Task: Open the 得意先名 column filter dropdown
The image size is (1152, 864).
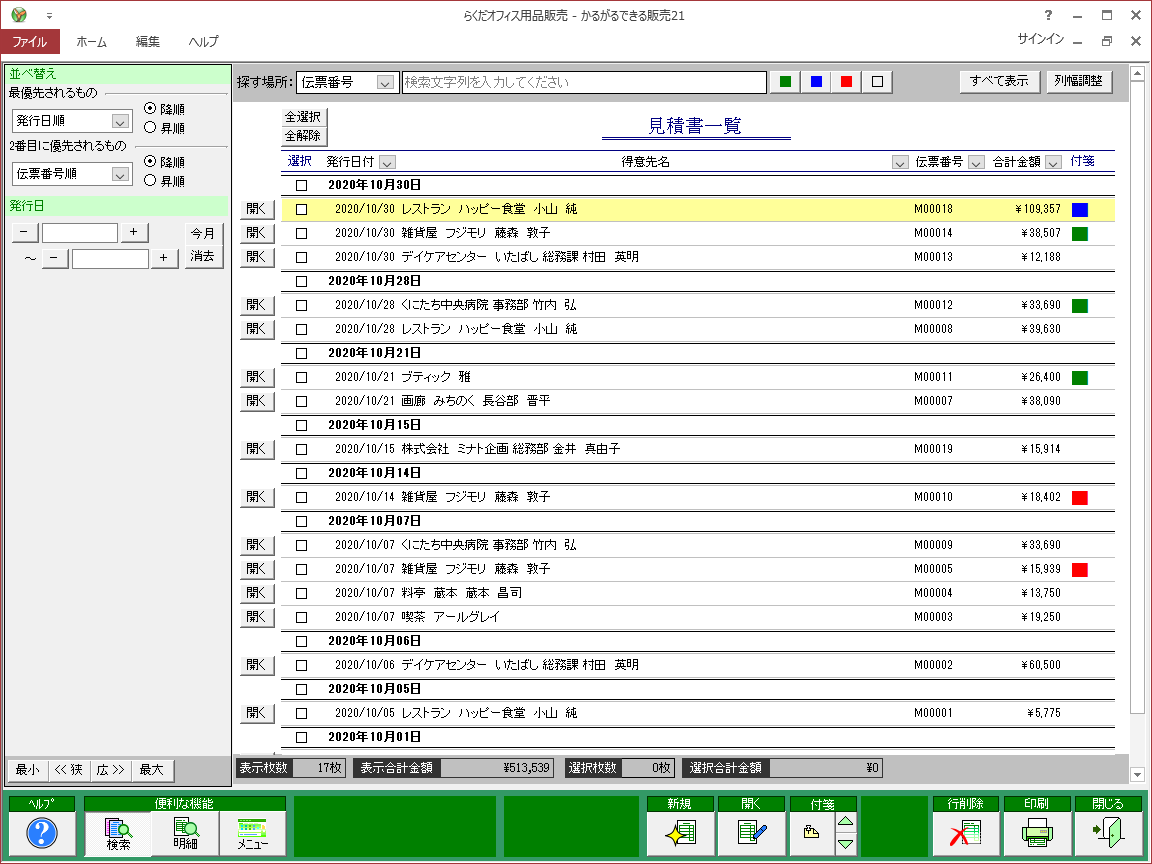Action: pos(899,162)
